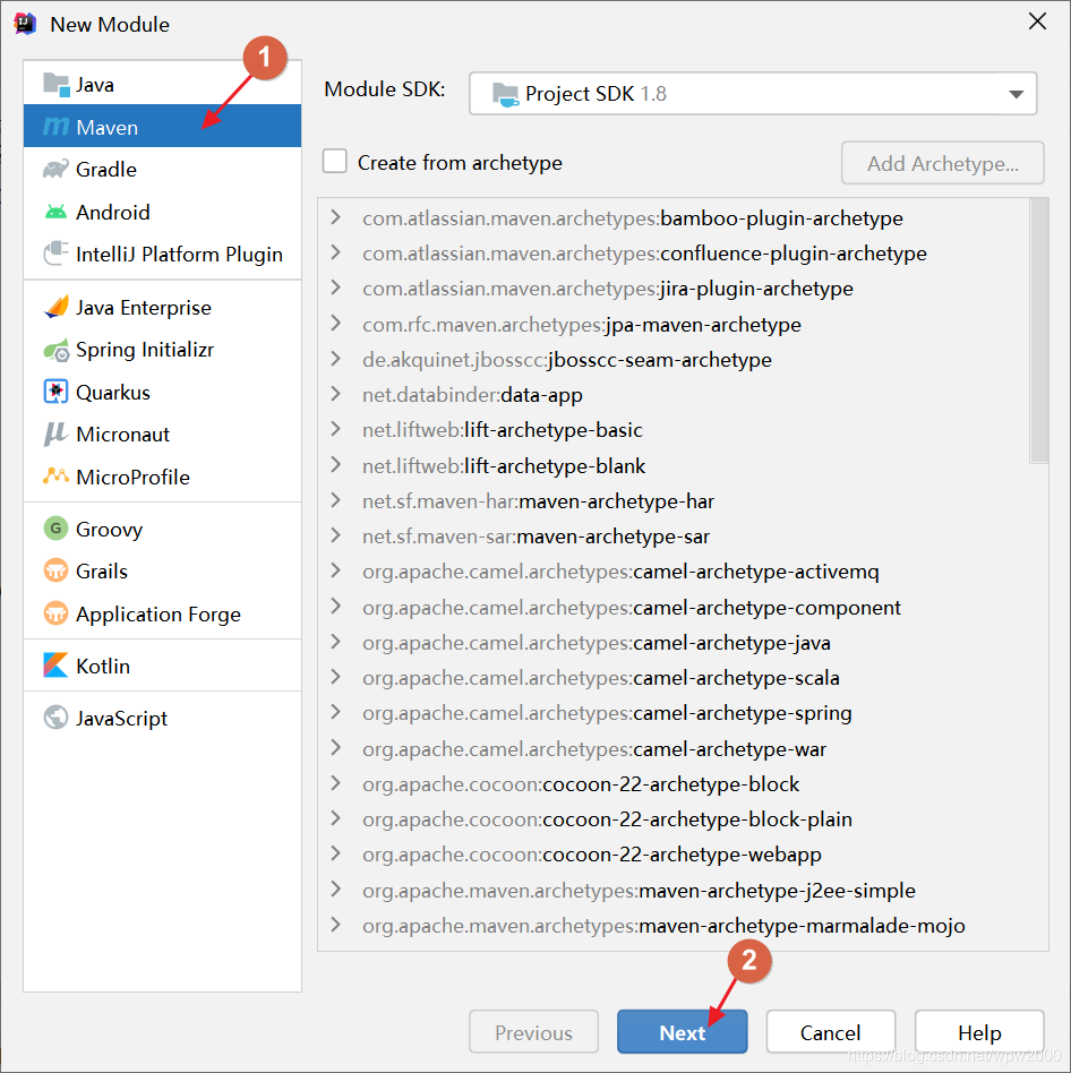Open the Module SDK dropdown
Screen dimensions: 1071x1074
[753, 93]
